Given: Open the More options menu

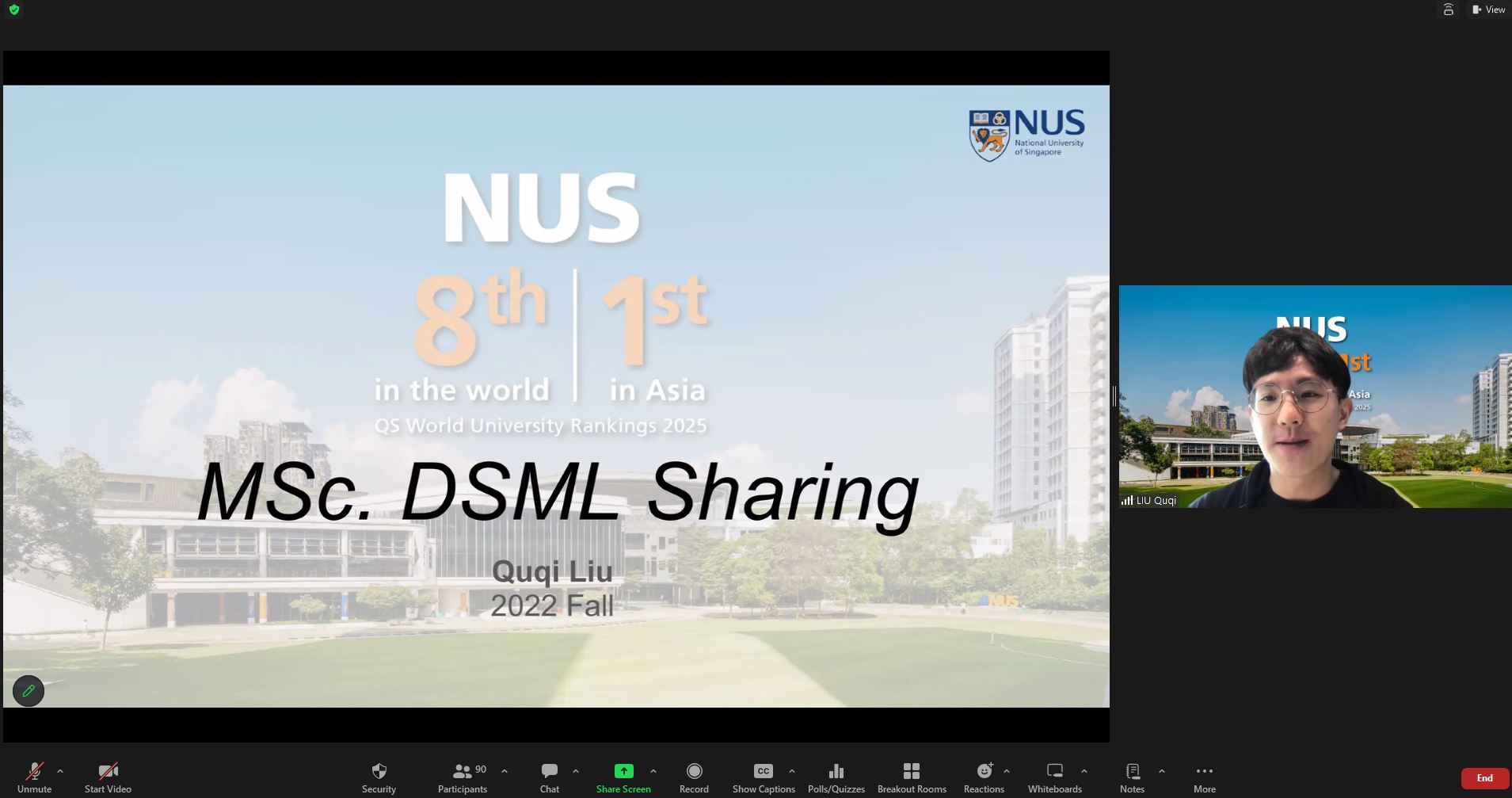Looking at the screenshot, I should (x=1204, y=776).
